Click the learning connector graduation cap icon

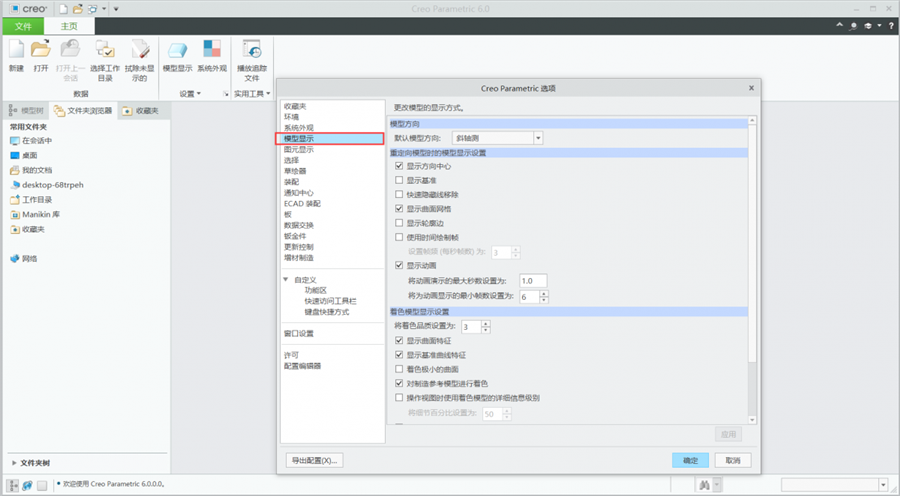(868, 26)
